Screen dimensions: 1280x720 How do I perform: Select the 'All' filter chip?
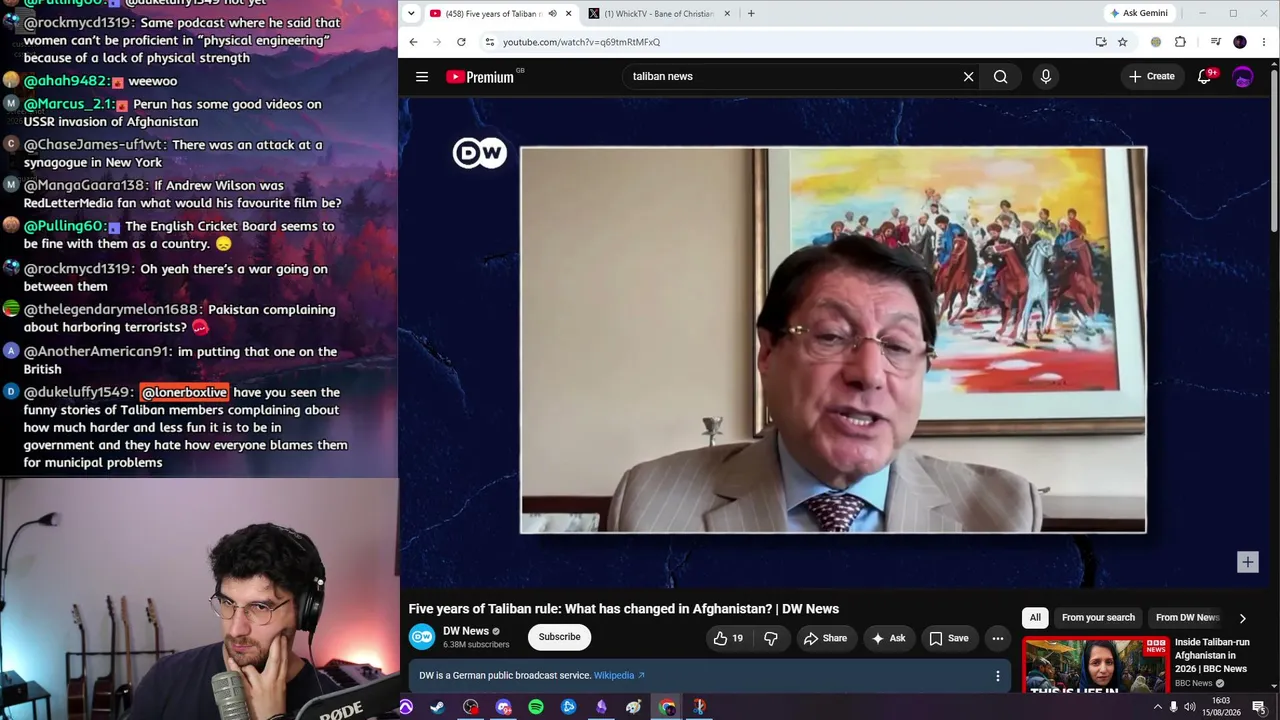(1035, 618)
